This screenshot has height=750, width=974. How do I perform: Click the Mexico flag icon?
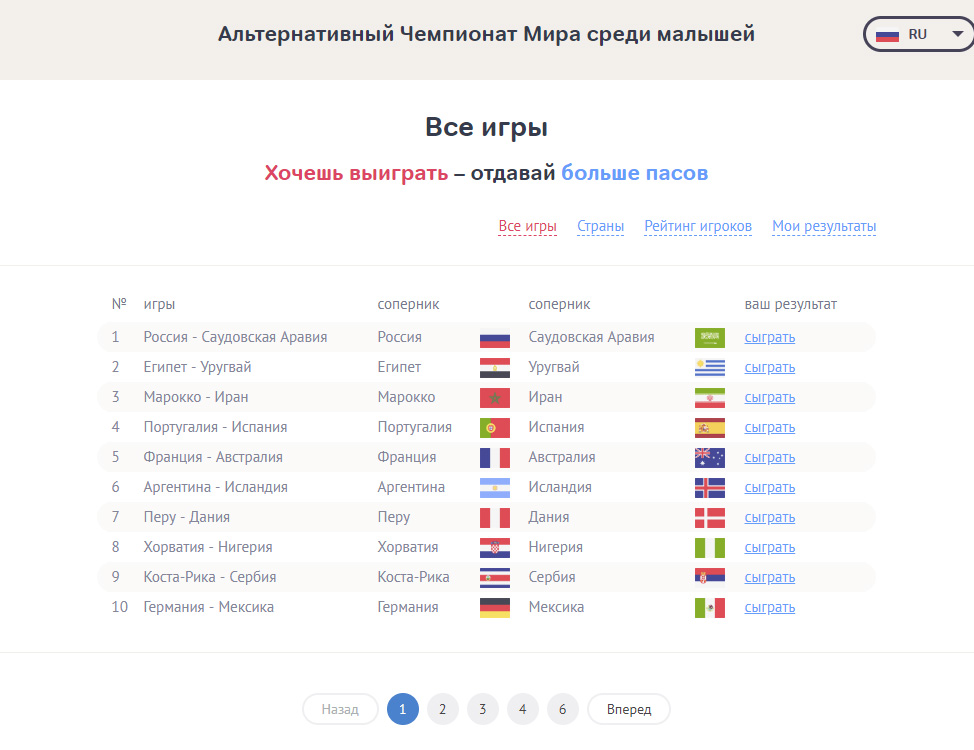point(709,608)
